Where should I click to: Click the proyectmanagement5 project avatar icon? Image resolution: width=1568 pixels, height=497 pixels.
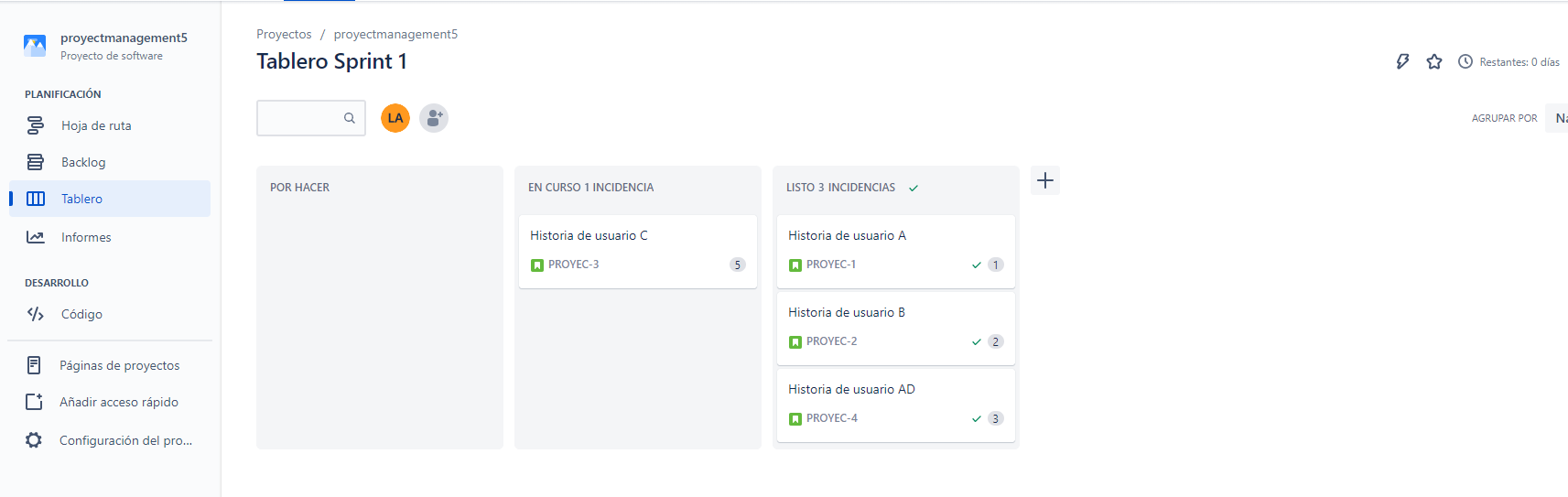pos(35,46)
